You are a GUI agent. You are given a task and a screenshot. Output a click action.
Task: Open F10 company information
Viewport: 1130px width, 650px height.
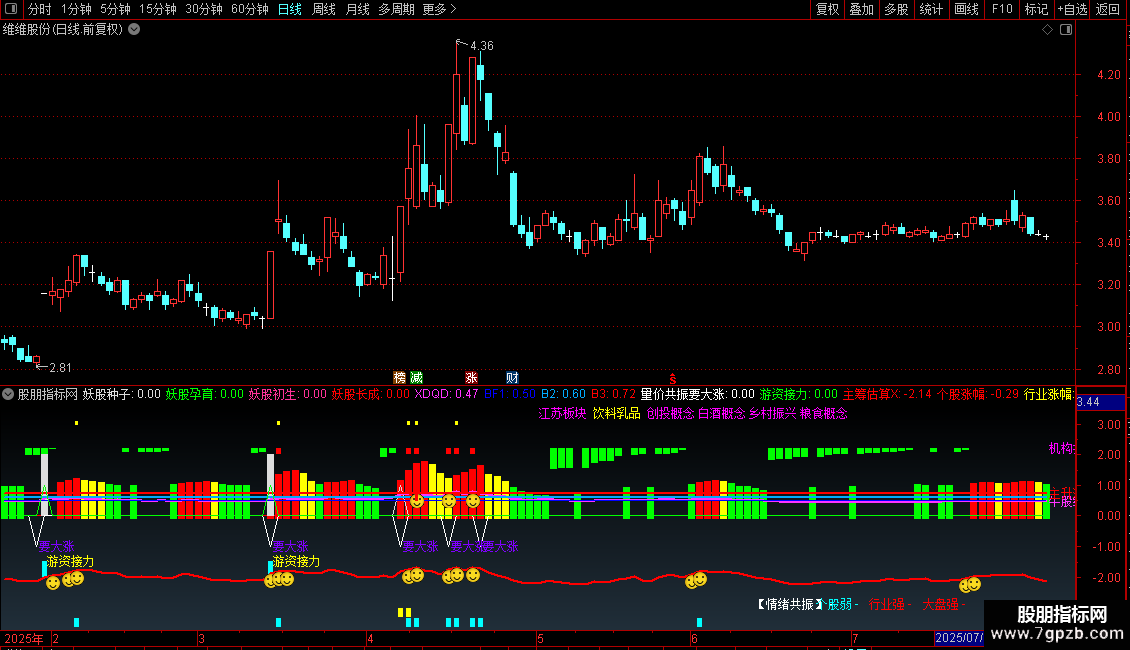click(1002, 9)
